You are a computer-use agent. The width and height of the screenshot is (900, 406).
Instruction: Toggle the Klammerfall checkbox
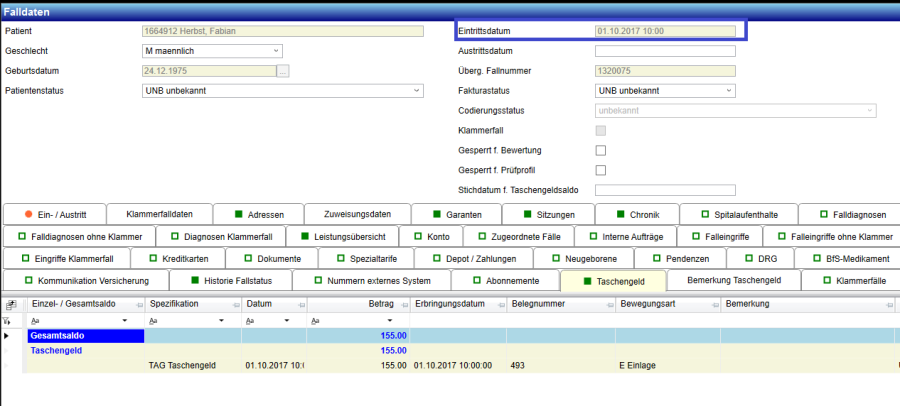(x=601, y=130)
